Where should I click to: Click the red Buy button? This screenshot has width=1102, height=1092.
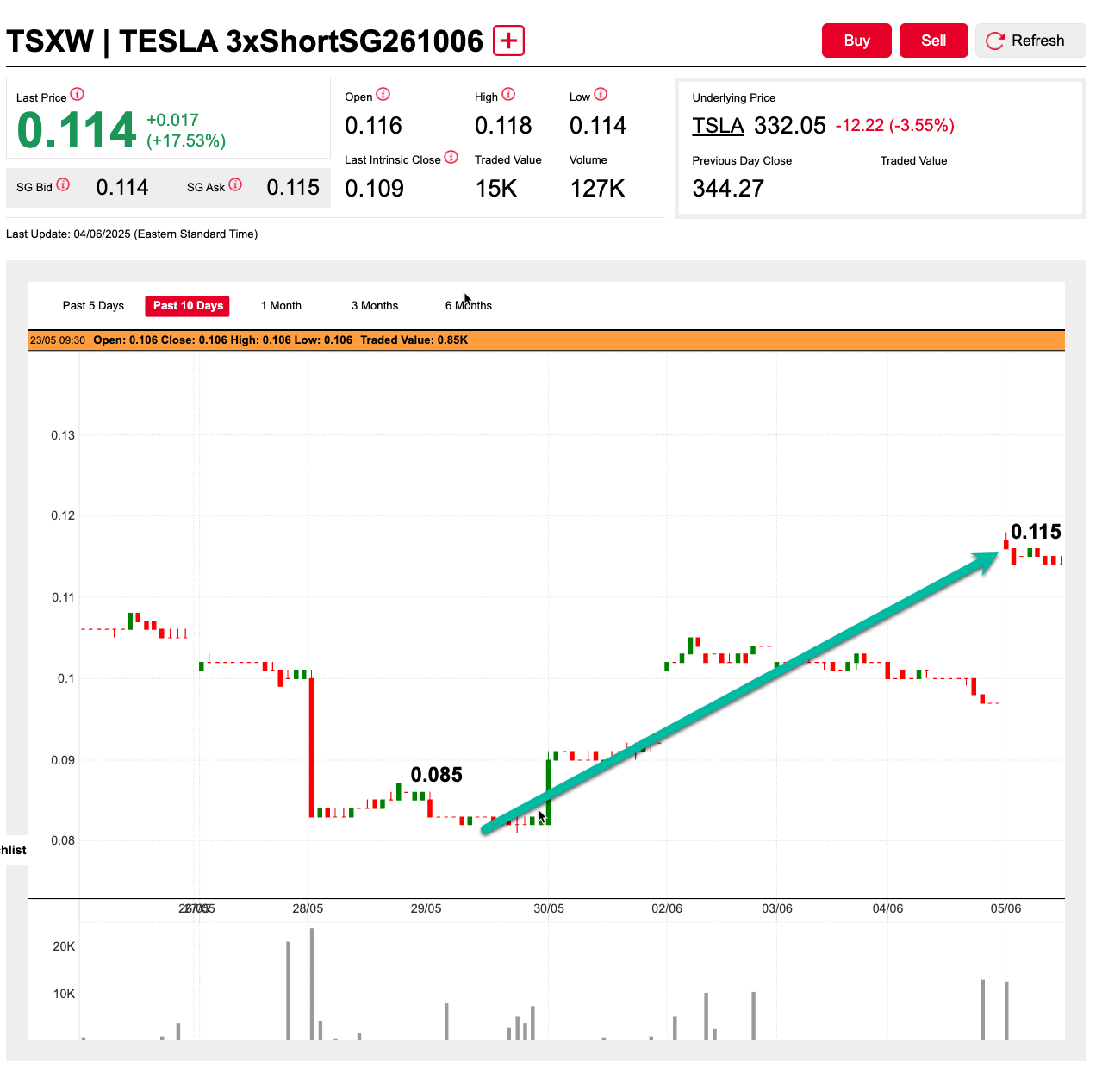click(x=856, y=41)
